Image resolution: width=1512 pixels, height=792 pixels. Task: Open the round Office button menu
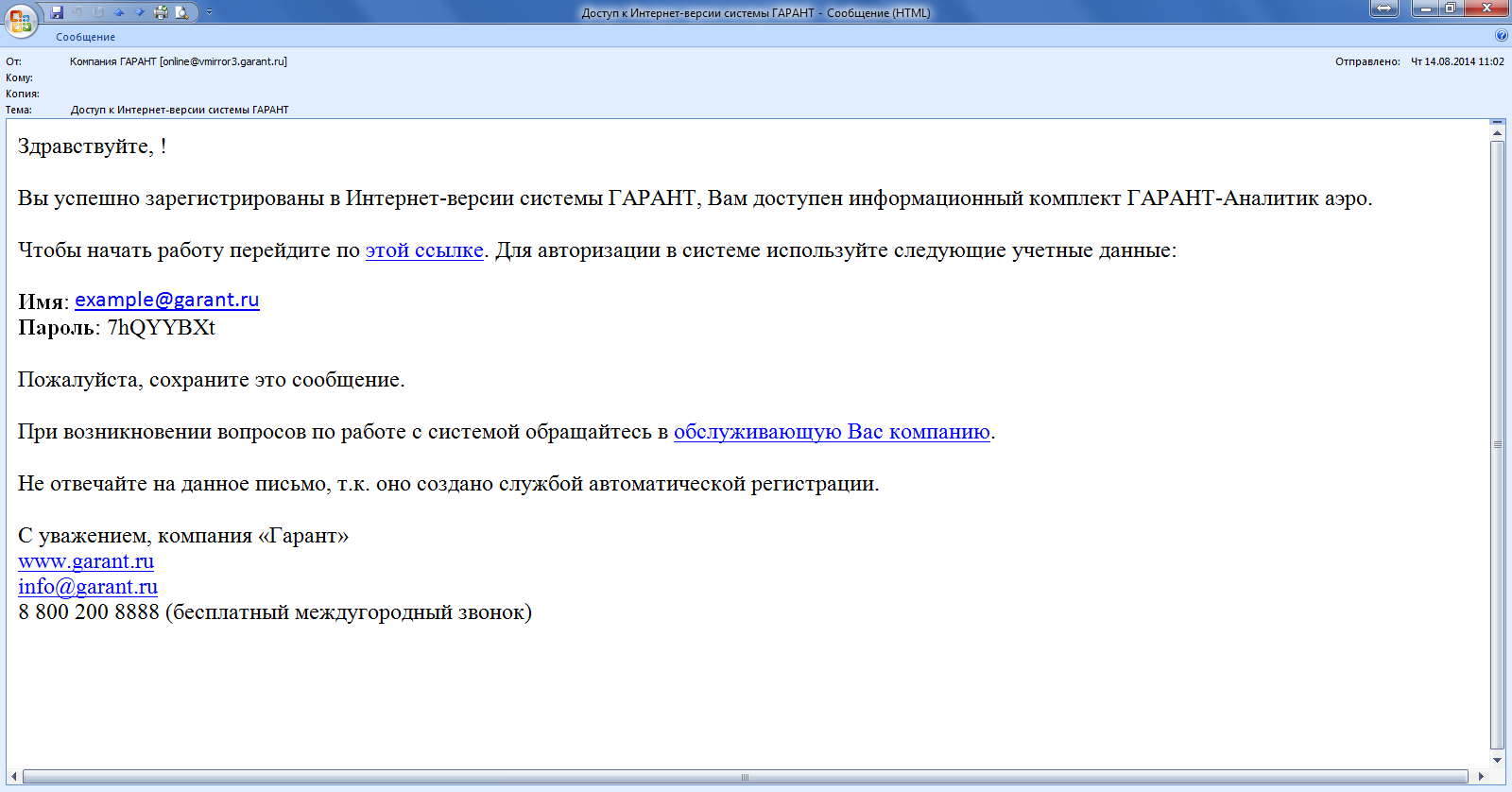(x=21, y=21)
